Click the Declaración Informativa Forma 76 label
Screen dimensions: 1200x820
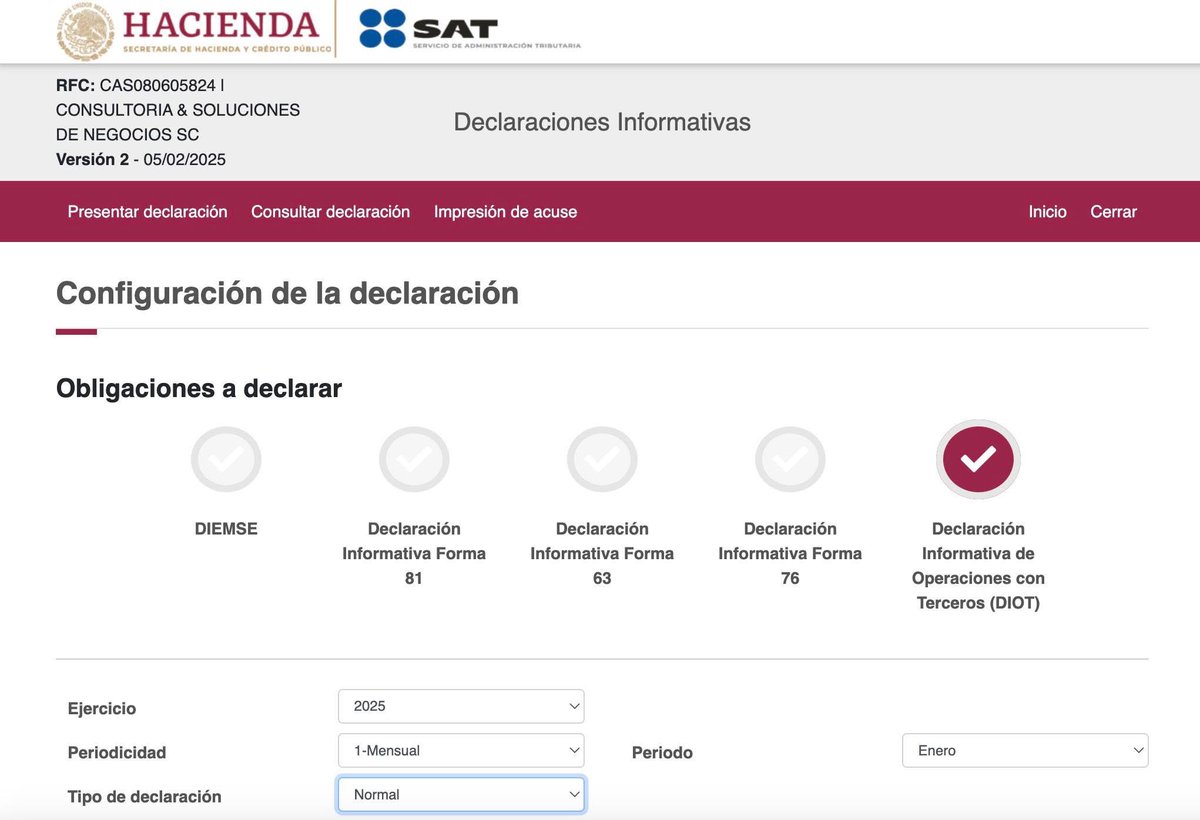coord(790,553)
